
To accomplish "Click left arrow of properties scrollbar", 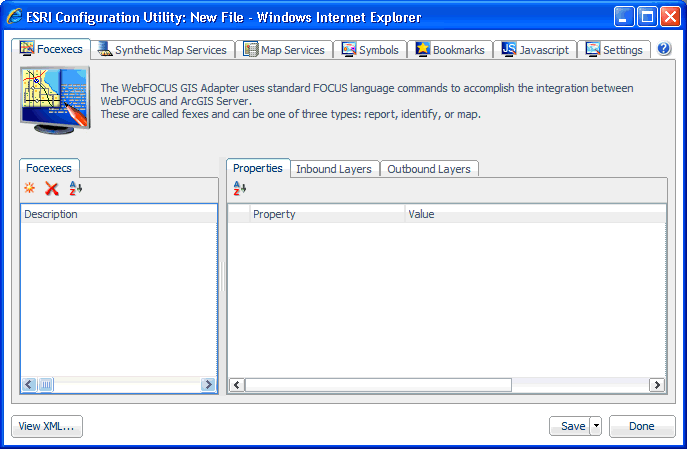I will point(237,385).
